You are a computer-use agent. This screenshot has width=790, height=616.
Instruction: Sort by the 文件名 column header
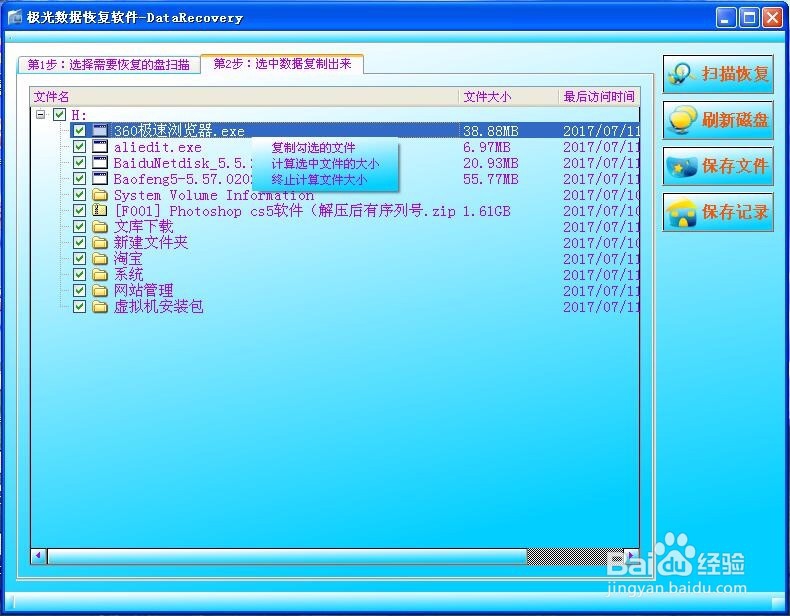coord(244,97)
